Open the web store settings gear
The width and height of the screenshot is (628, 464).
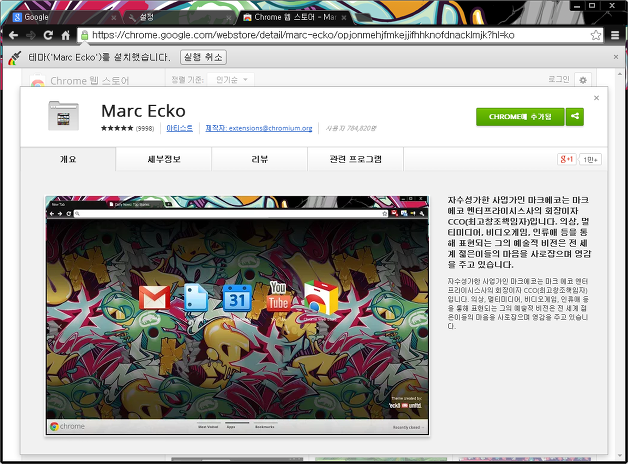pos(583,80)
